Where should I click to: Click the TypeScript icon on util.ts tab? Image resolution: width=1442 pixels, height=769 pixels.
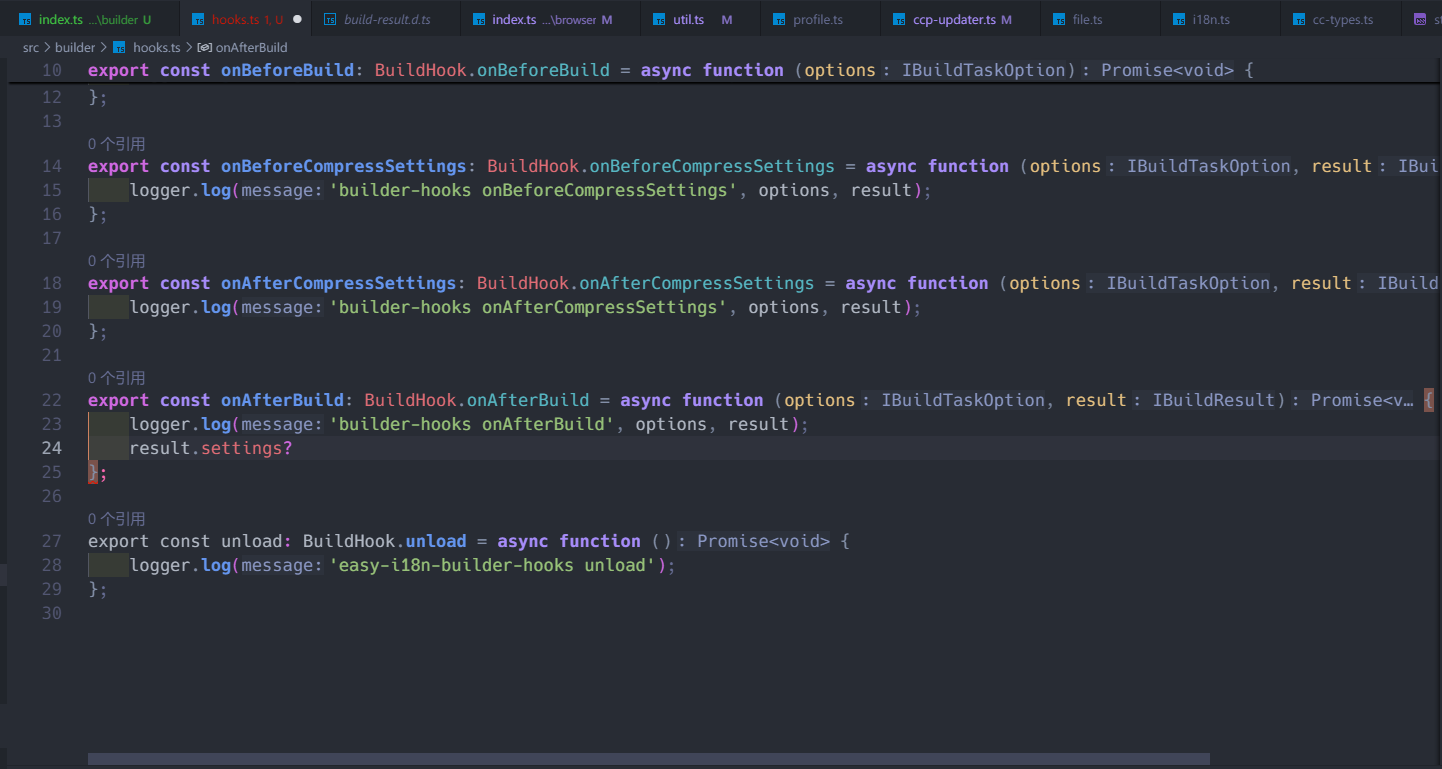coord(659,20)
